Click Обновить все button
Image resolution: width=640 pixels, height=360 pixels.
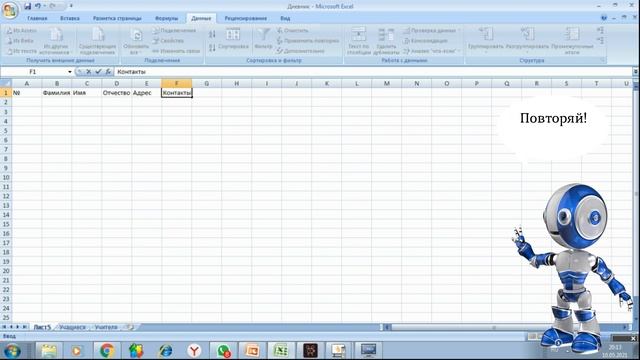point(136,42)
